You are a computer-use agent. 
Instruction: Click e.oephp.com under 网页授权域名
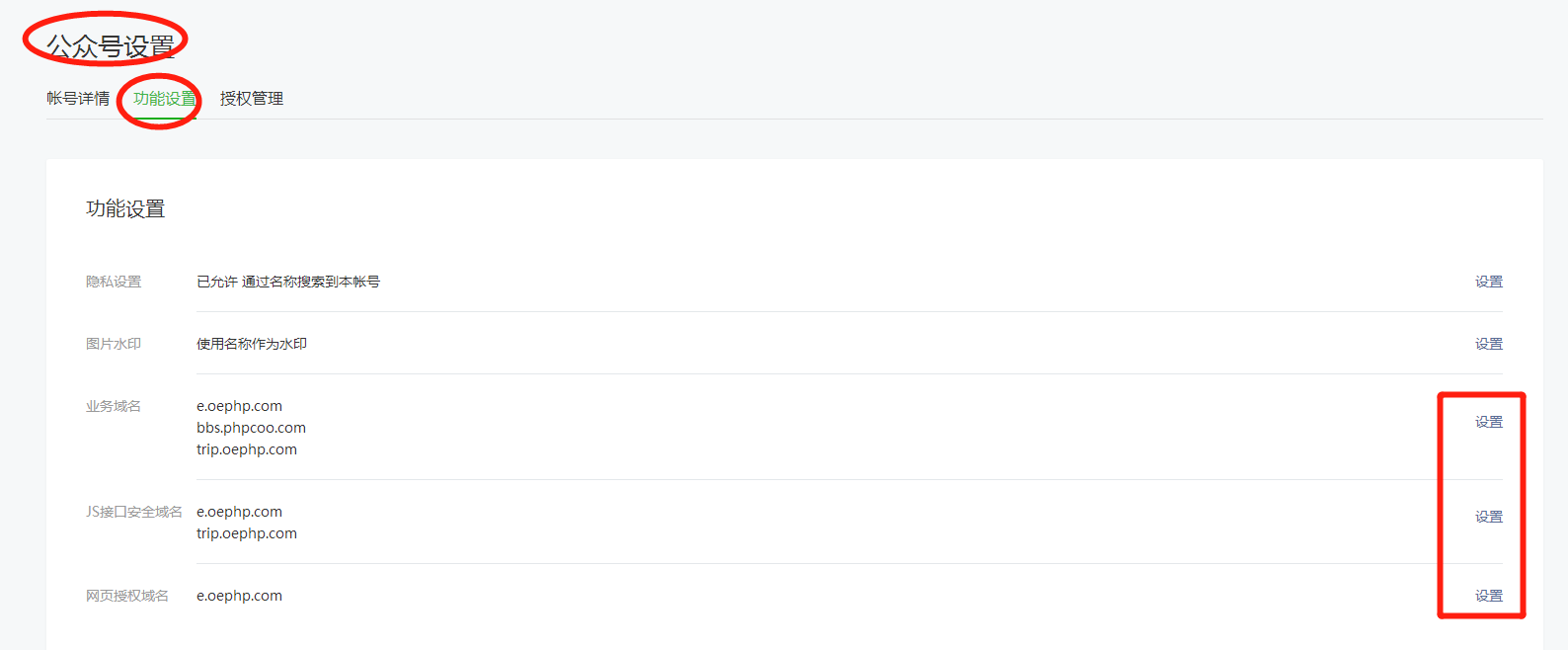(239, 596)
